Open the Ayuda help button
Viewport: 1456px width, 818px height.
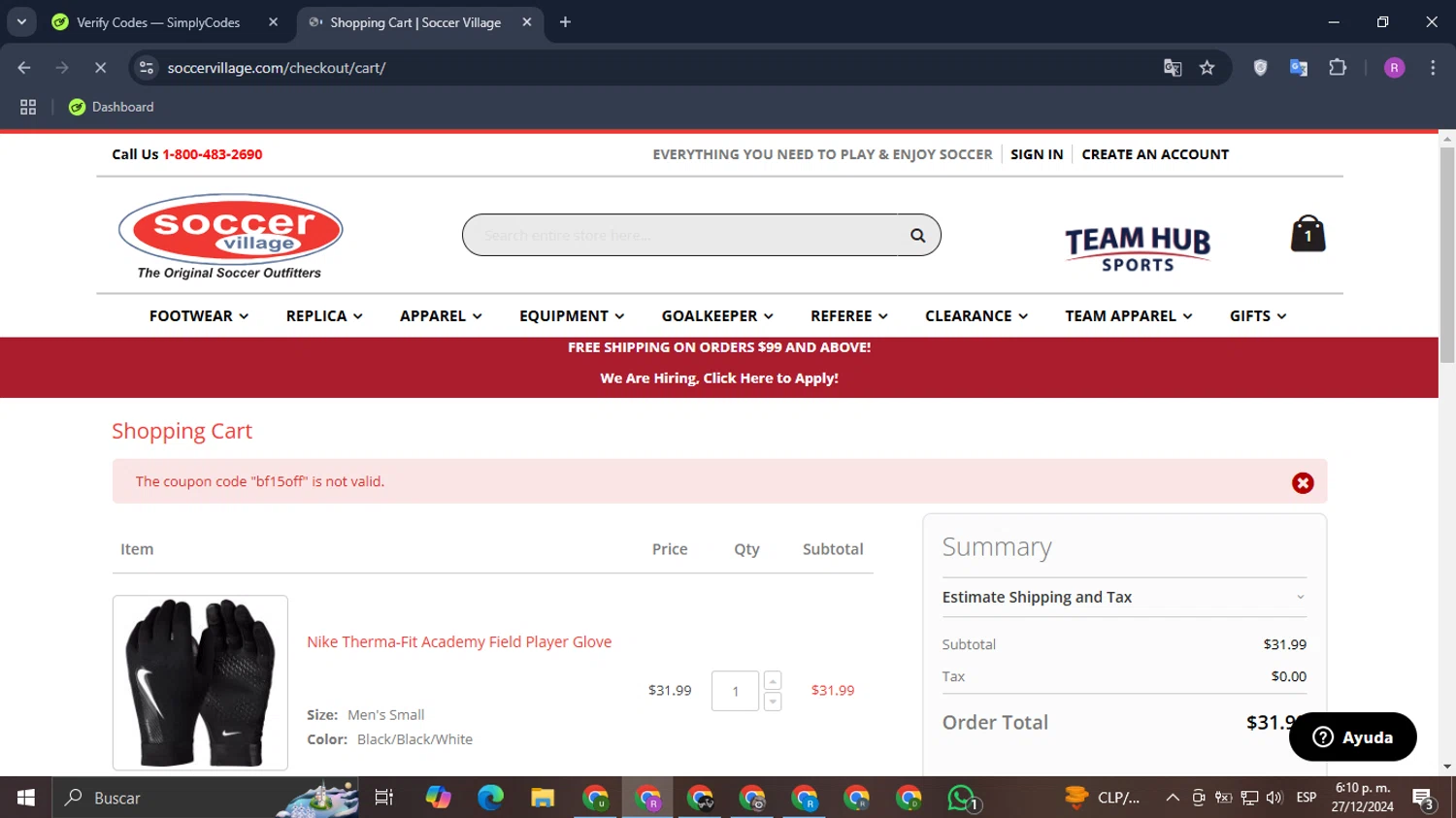coord(1352,737)
